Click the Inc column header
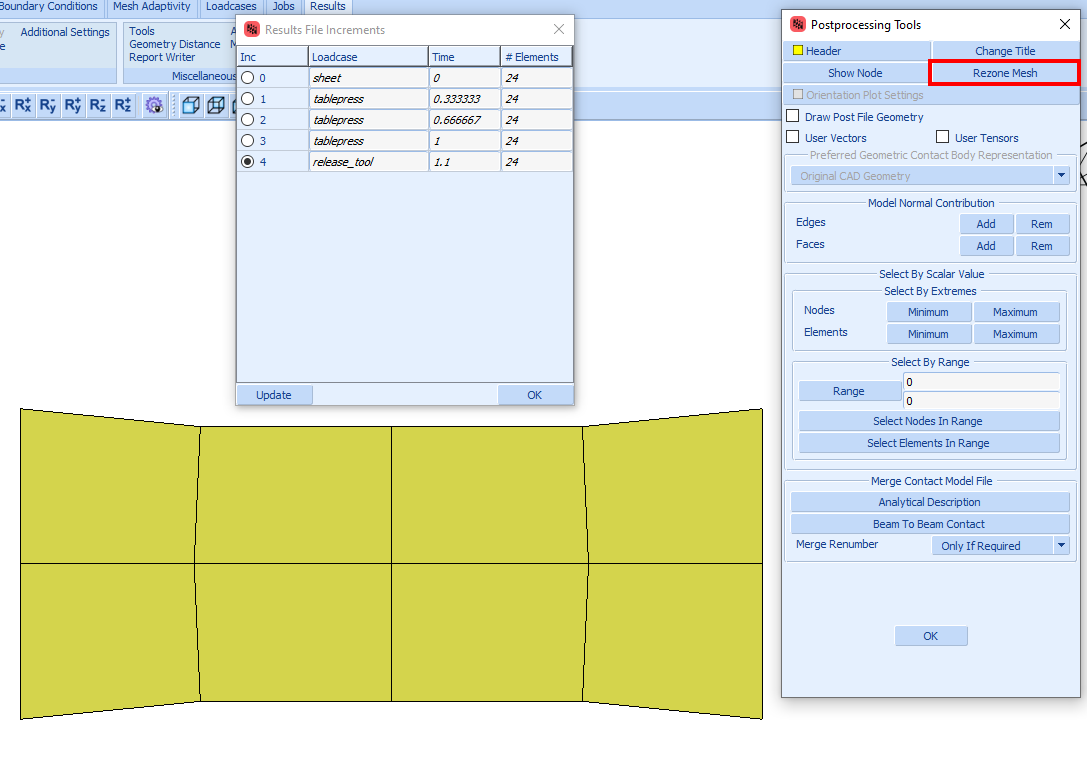This screenshot has width=1087, height=759. tap(272, 57)
